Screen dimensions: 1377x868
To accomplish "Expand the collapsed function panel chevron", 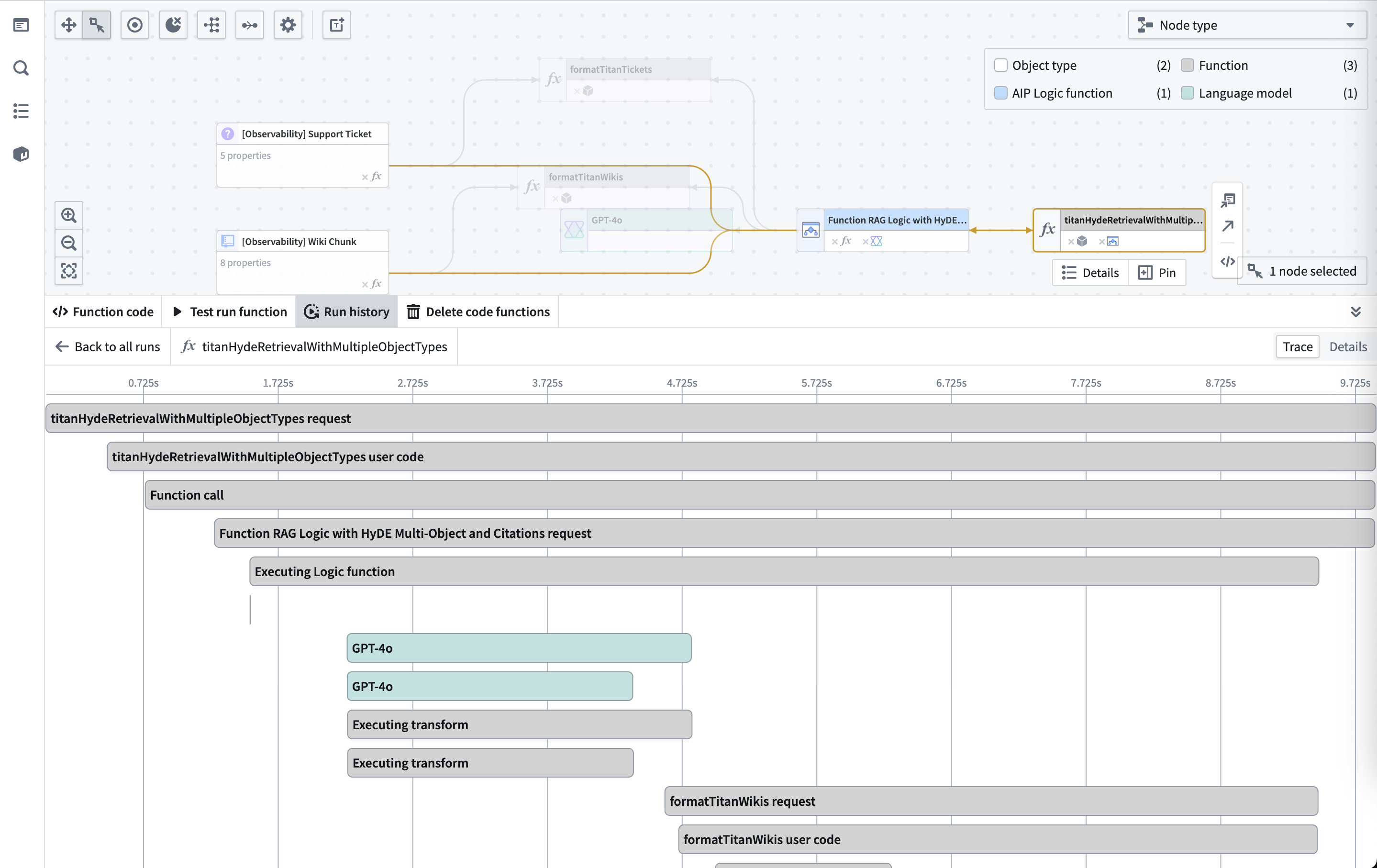I will click(1357, 312).
